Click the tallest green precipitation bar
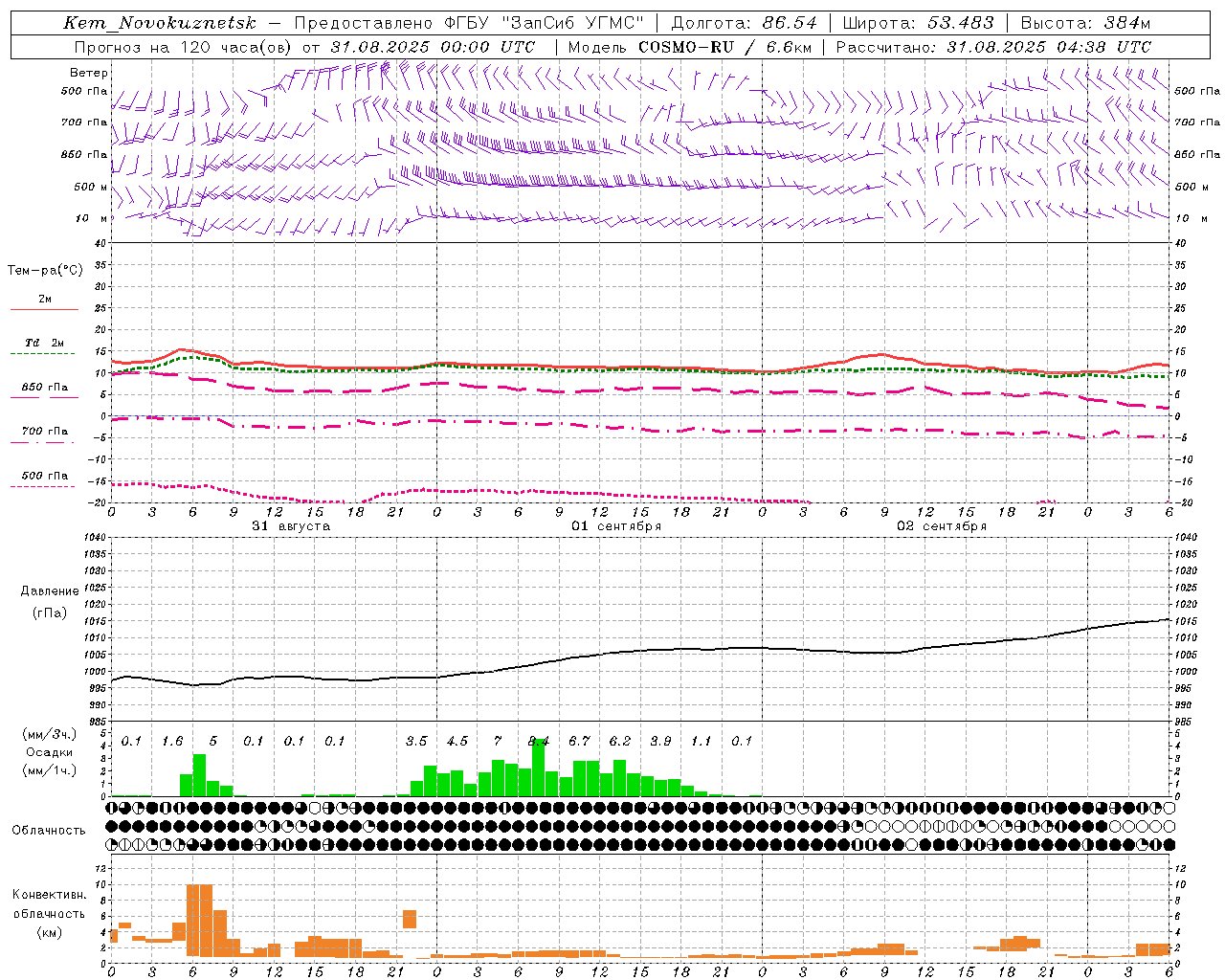 click(x=539, y=768)
